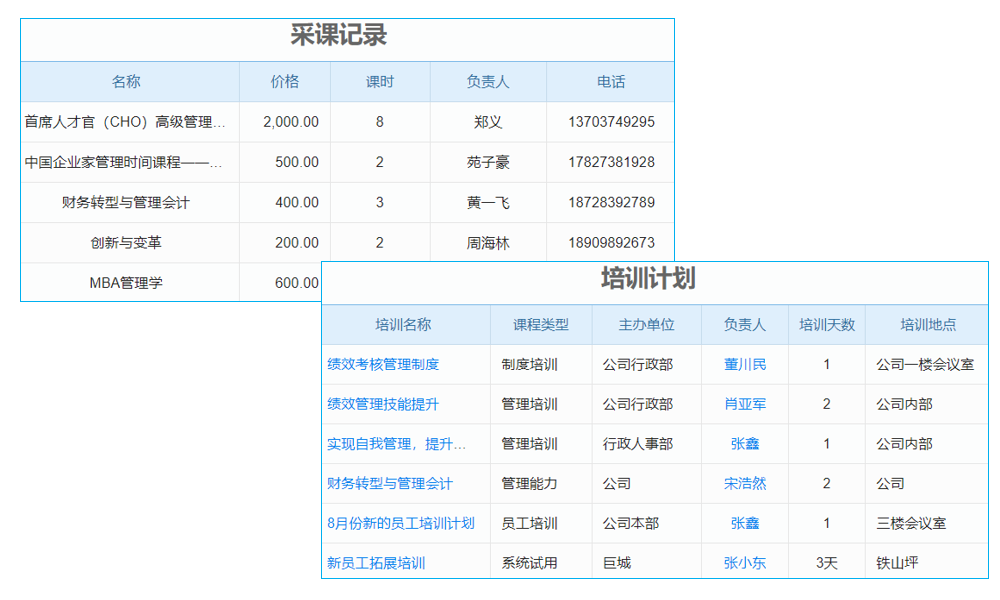Screen dimensions: 1000x600
Task: Select the MBA管理学 course row
Action: [x=126, y=282]
